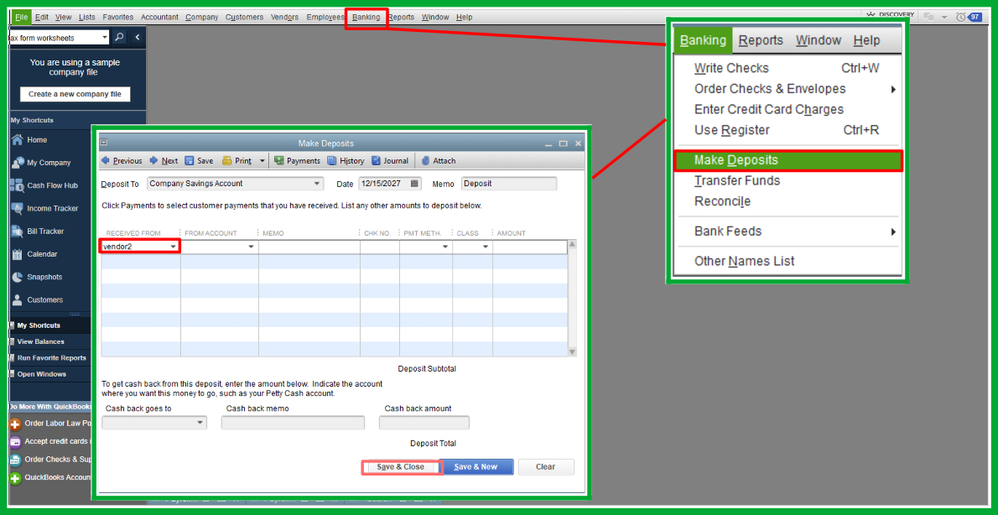Viewport: 998px width, 515px height.
Task: Go to Next deposit in toolbar
Action: pyautogui.click(x=164, y=161)
